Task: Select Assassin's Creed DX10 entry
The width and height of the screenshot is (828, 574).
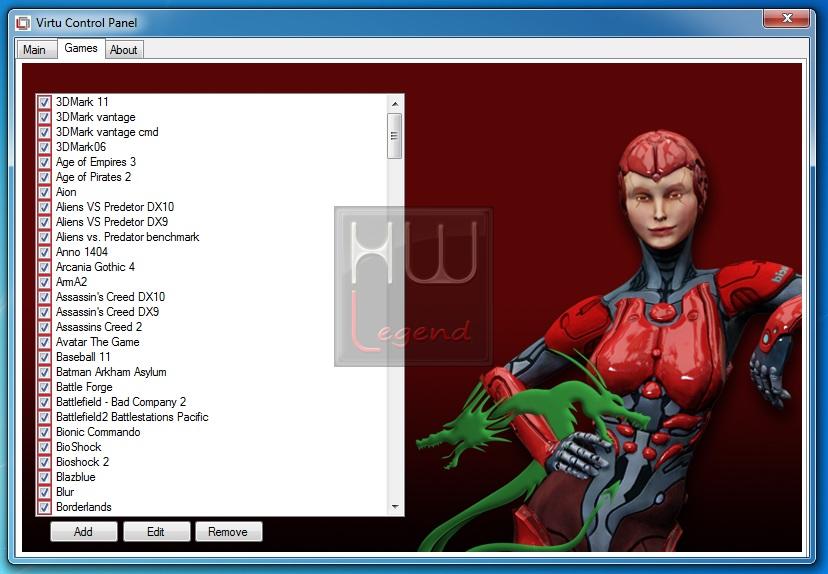Action: click(110, 297)
